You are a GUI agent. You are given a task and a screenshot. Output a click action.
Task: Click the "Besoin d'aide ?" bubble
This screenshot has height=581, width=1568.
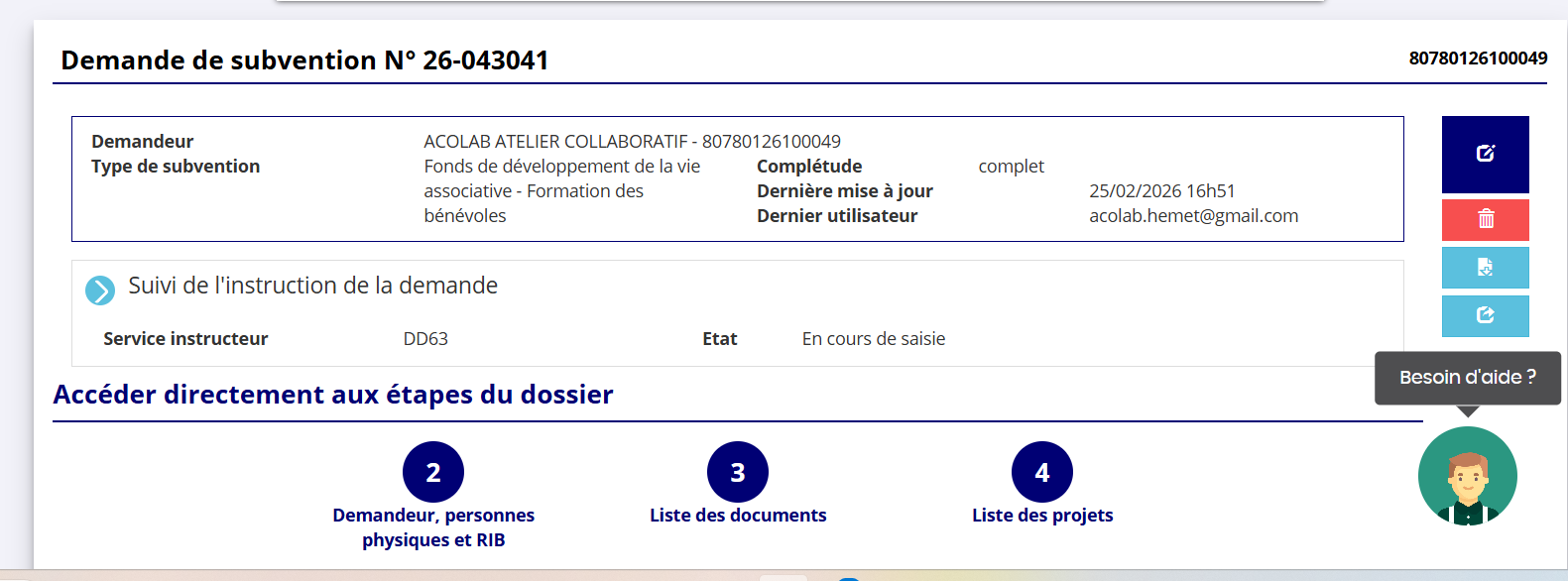coord(1467,378)
